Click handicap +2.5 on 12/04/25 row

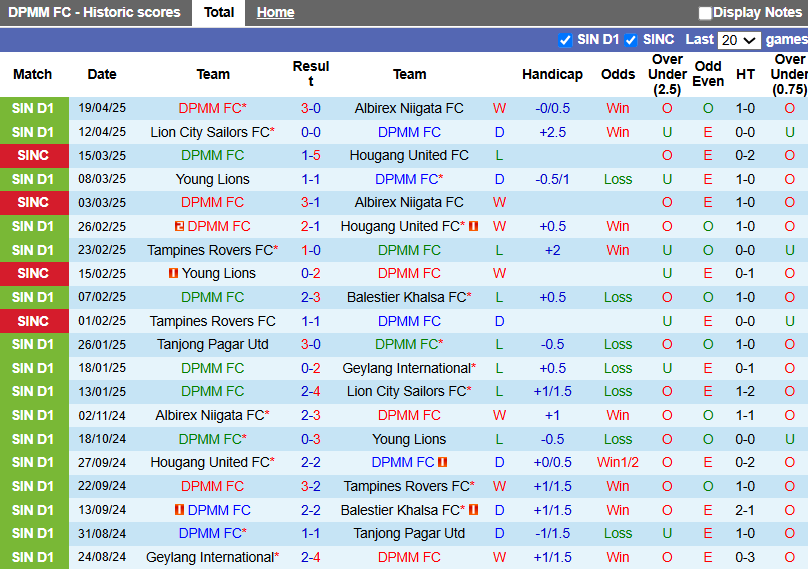(552, 132)
